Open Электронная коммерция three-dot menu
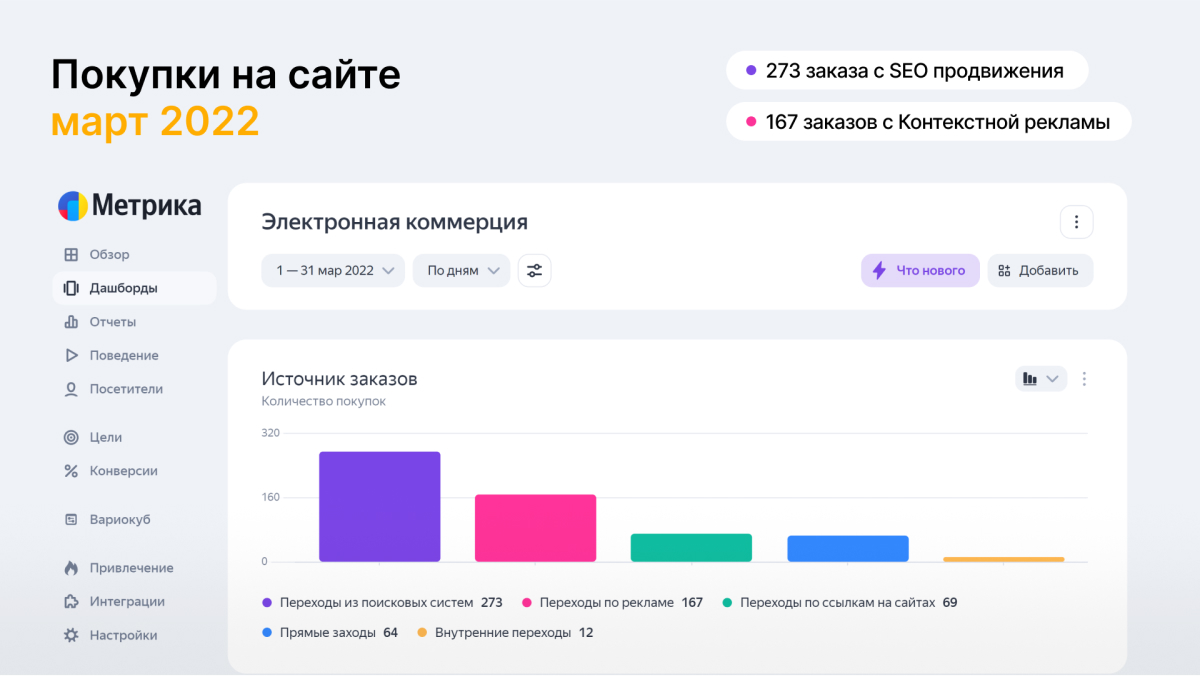The width and height of the screenshot is (1200, 676). (1076, 222)
